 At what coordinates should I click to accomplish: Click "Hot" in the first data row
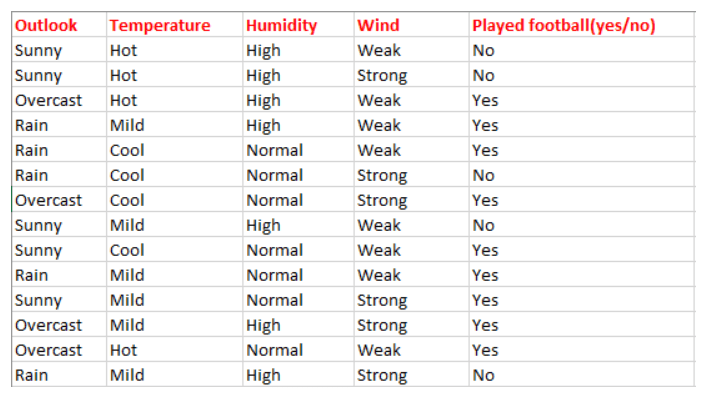pos(125,50)
